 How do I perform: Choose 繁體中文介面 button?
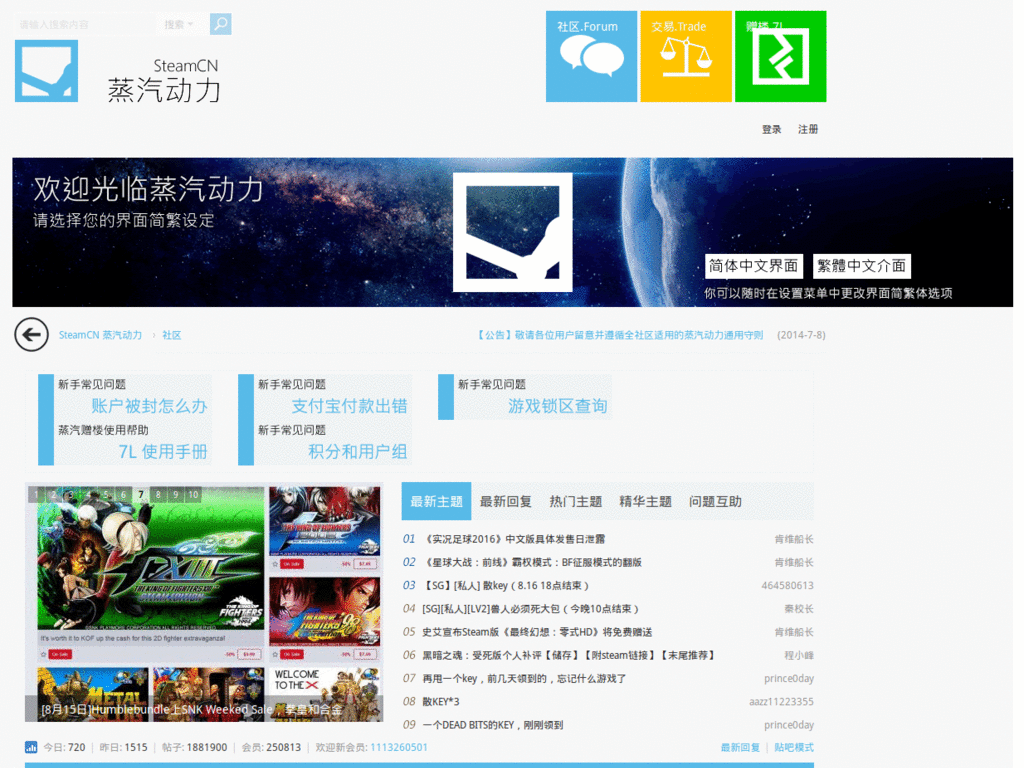tap(861, 266)
